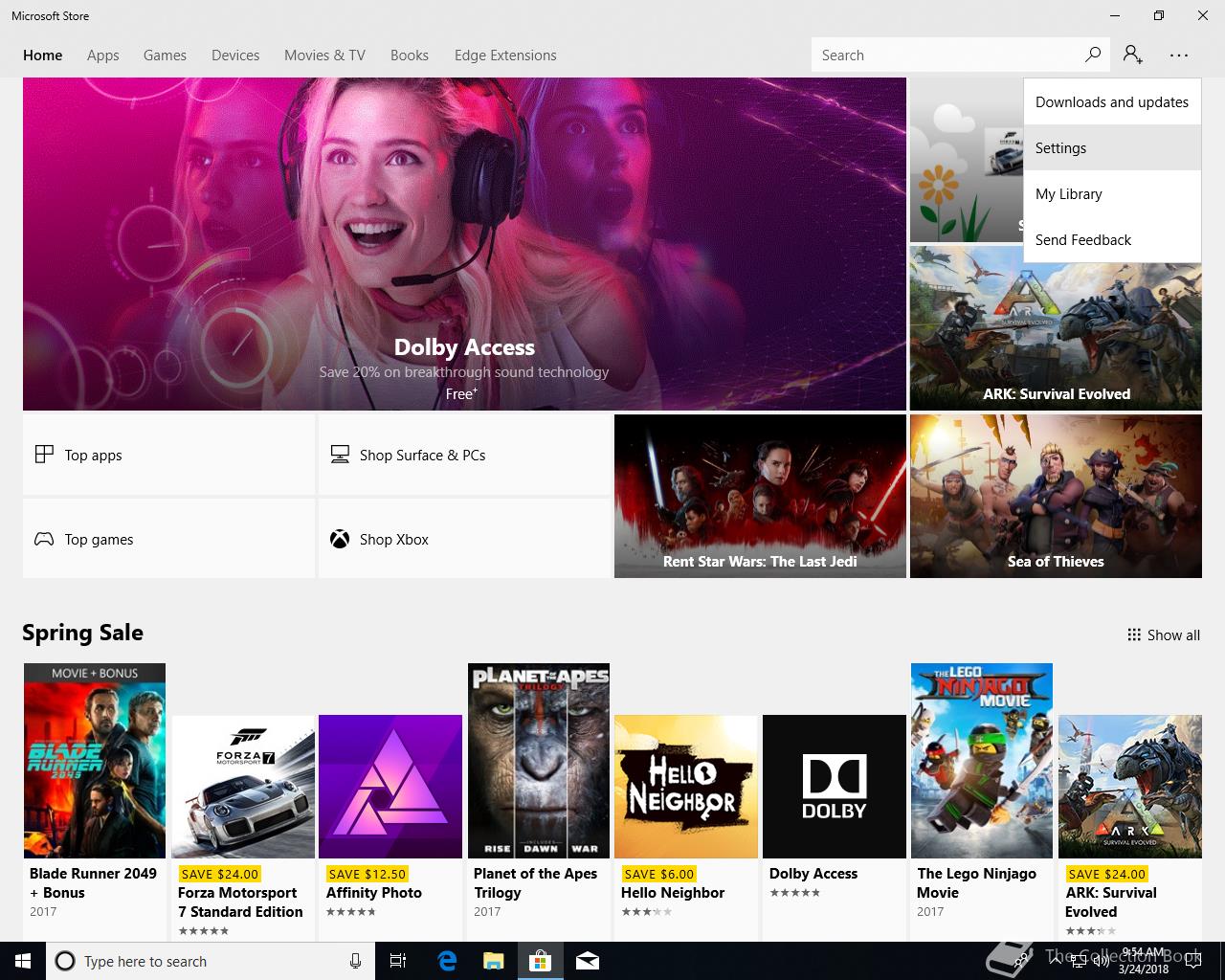Viewport: 1225px width, 980px height.
Task: Open the Dolby Access hero banner
Action: click(x=464, y=244)
